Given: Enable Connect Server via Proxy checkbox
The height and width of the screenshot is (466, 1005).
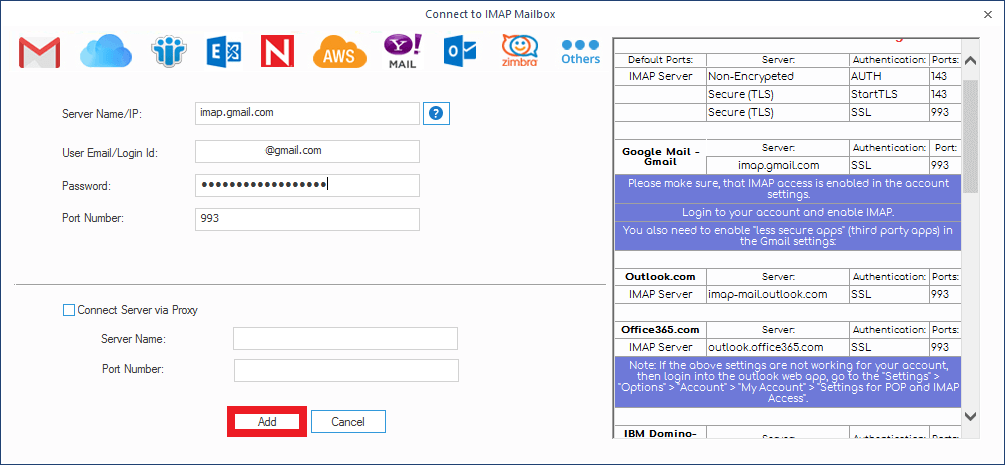Looking at the screenshot, I should click(x=69, y=310).
